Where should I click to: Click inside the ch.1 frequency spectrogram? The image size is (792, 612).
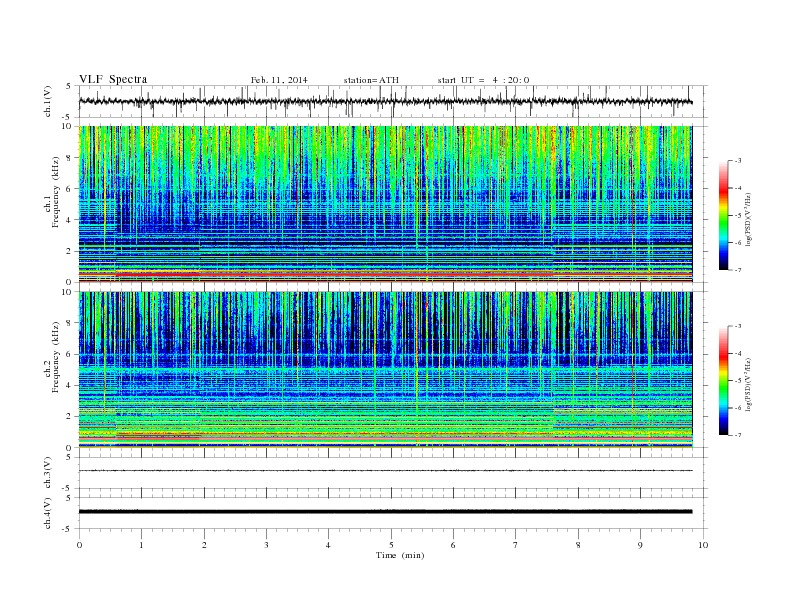[385, 204]
